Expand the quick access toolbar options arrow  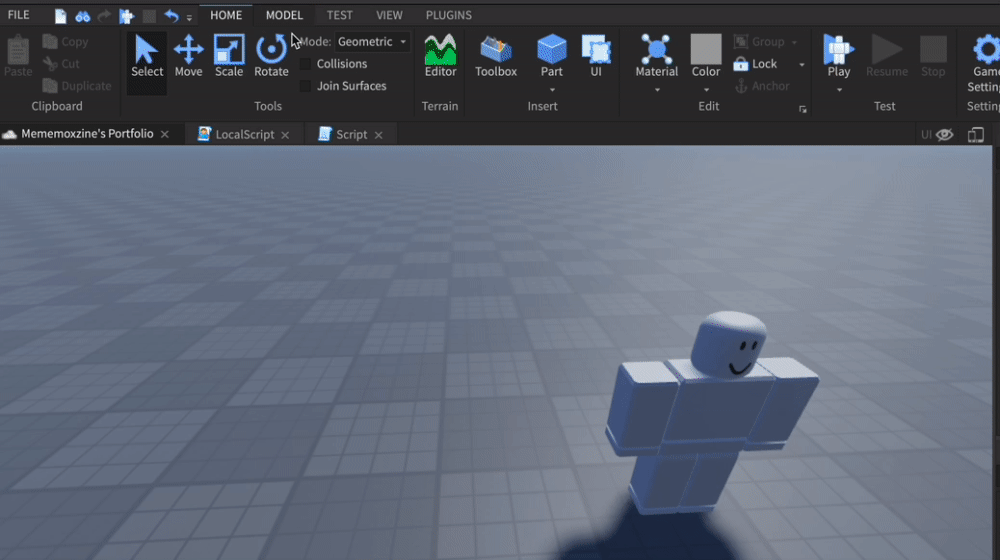tap(189, 18)
